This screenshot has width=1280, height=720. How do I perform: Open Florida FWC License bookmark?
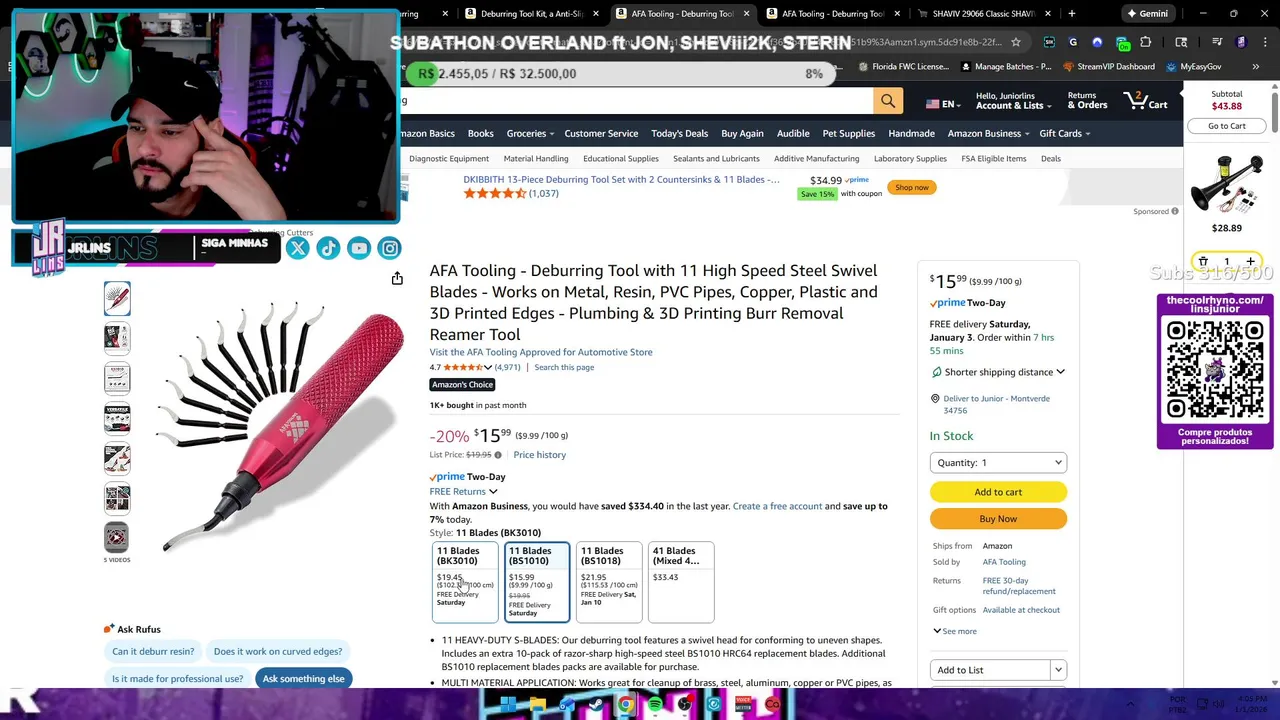904,67
